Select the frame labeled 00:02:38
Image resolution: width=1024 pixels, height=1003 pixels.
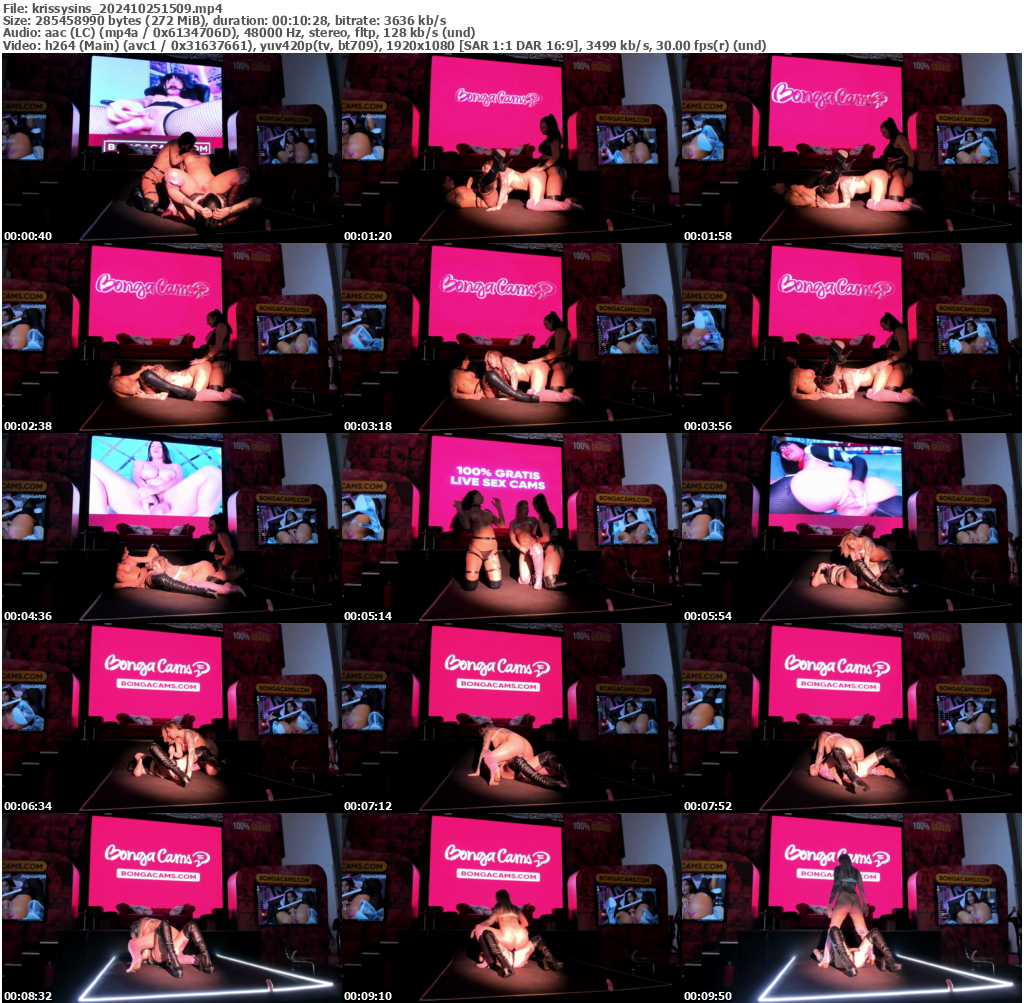170,335
